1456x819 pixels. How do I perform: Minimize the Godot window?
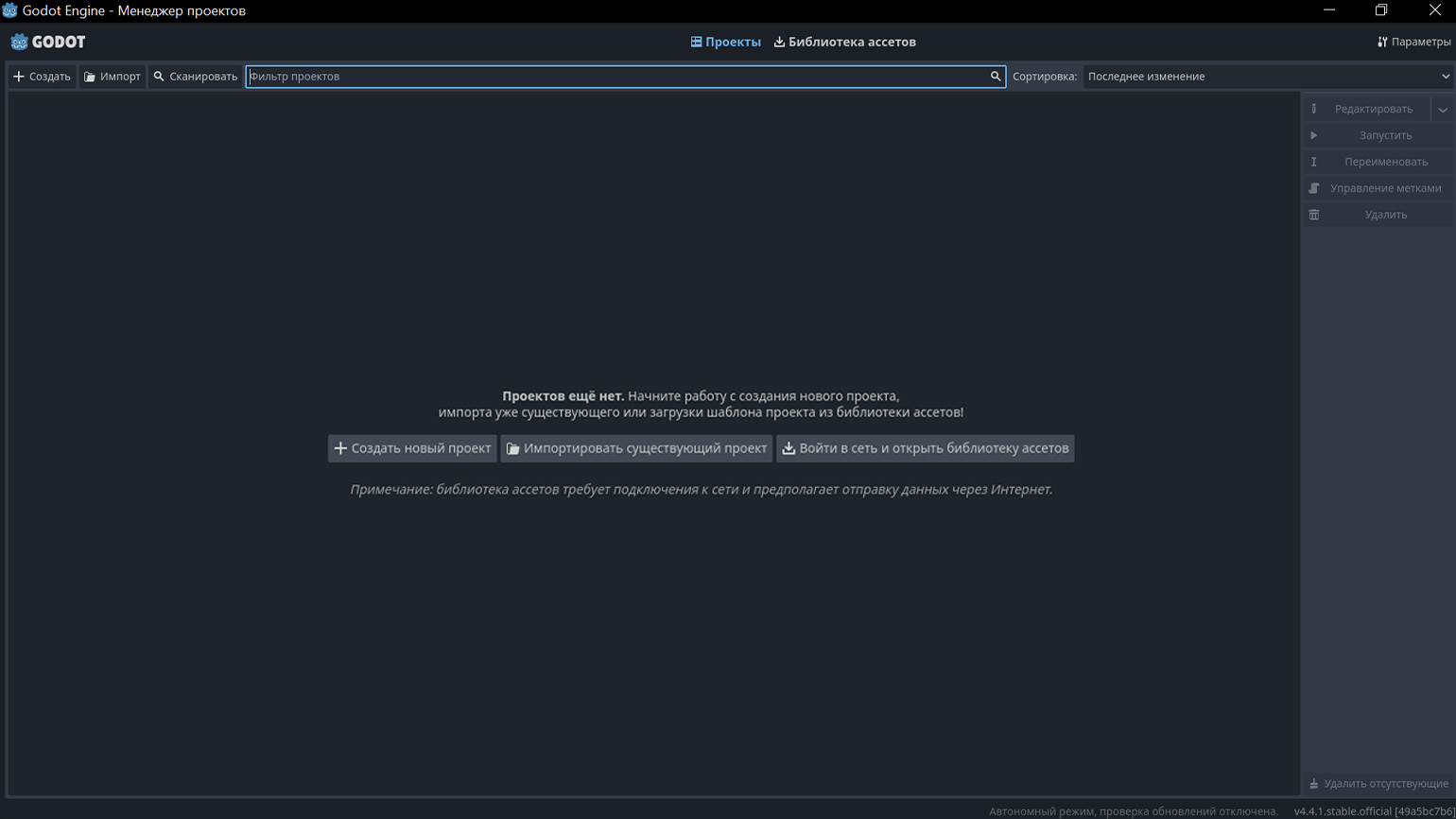(x=1329, y=10)
